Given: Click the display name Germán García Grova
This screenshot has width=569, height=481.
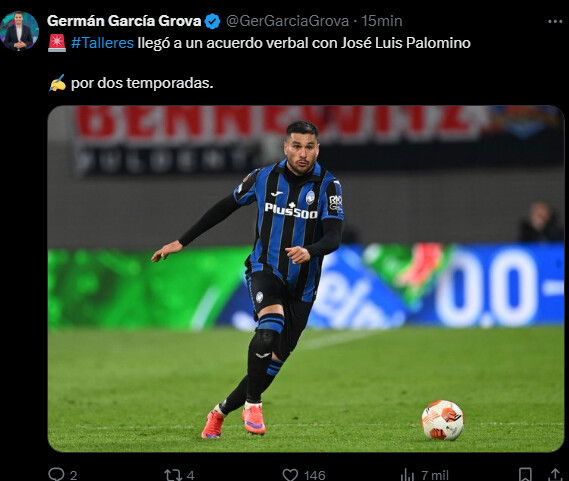Looking at the screenshot, I should 124,21.
